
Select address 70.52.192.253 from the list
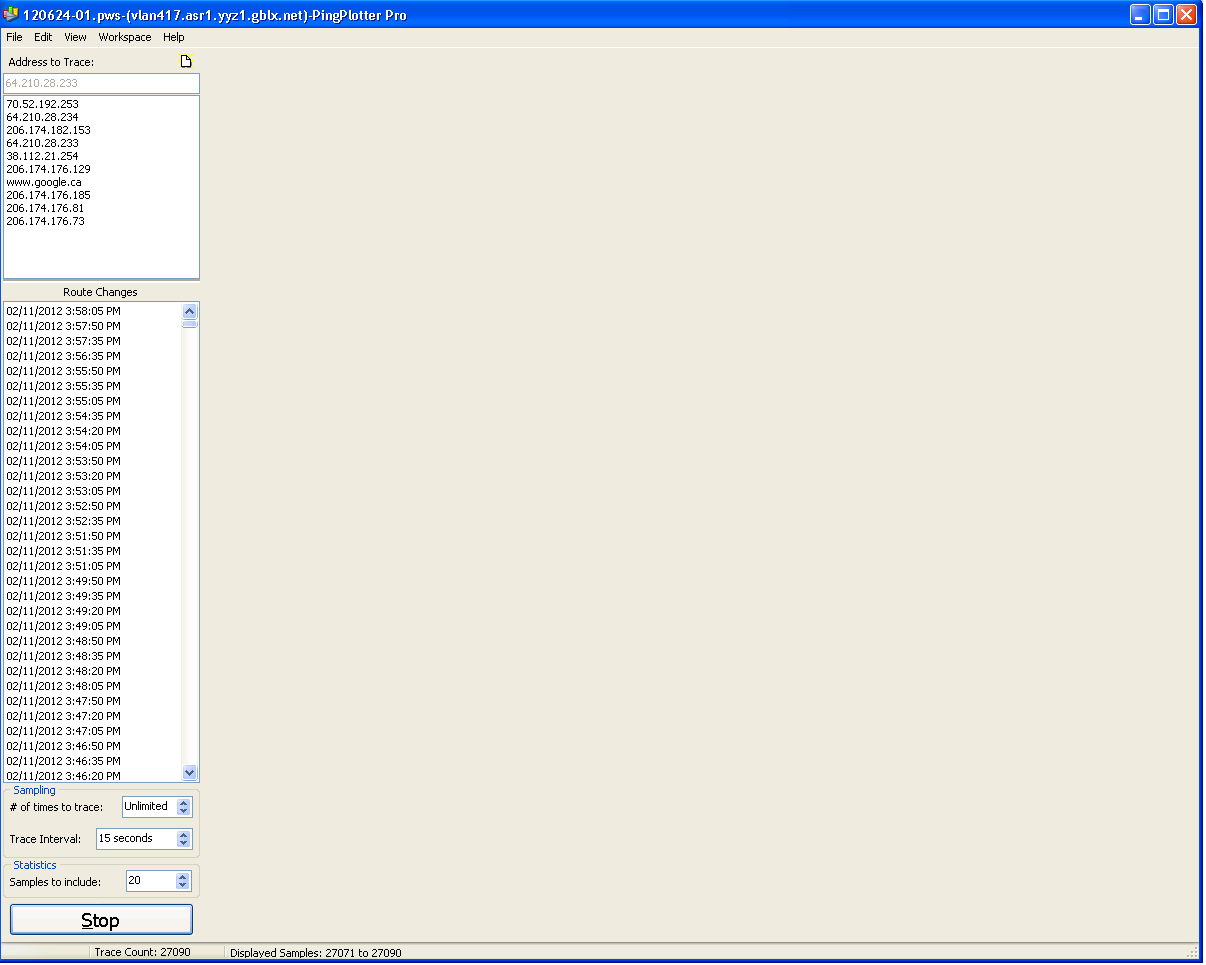click(x=42, y=104)
